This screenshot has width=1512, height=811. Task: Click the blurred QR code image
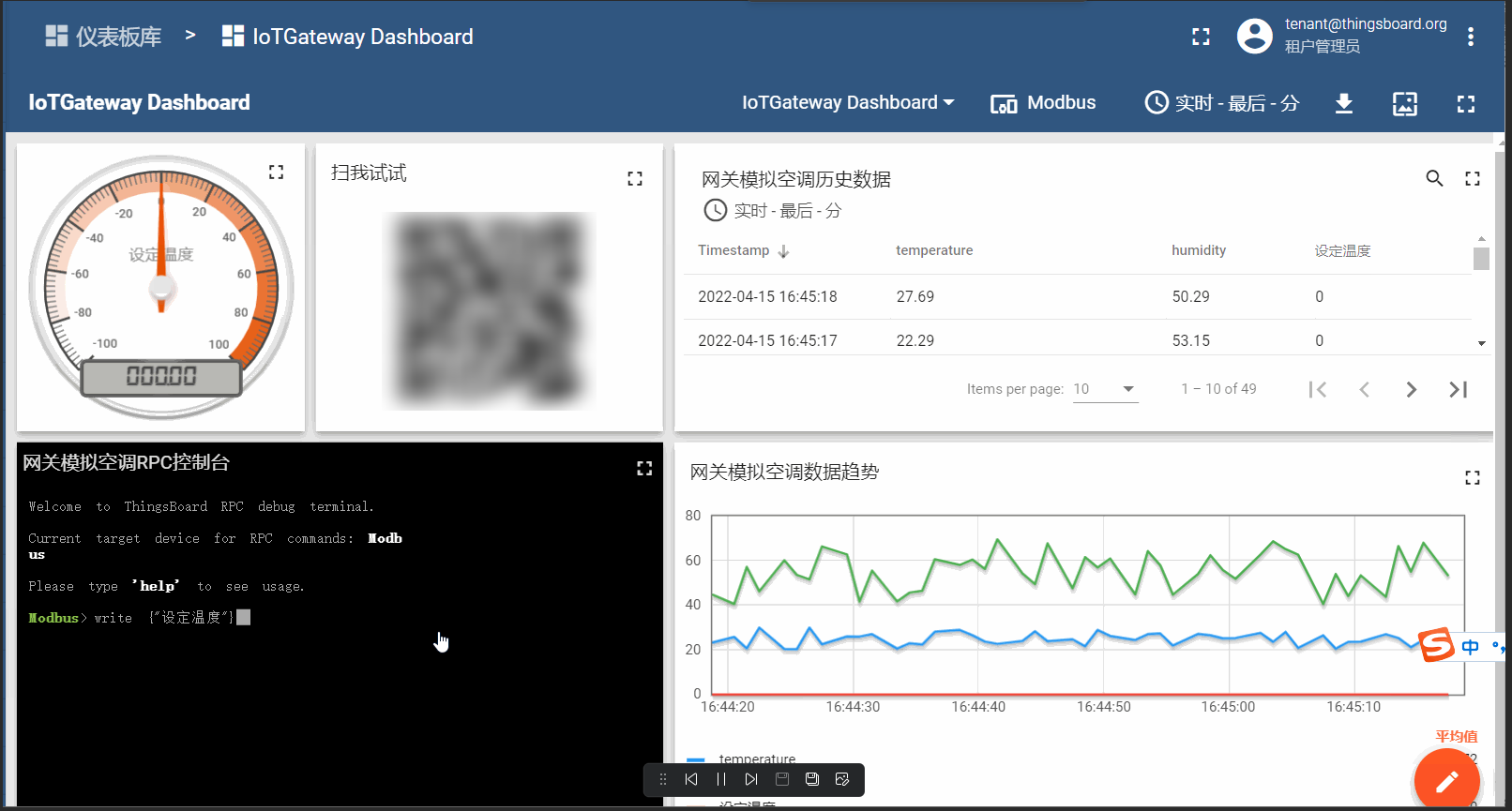tap(490, 311)
